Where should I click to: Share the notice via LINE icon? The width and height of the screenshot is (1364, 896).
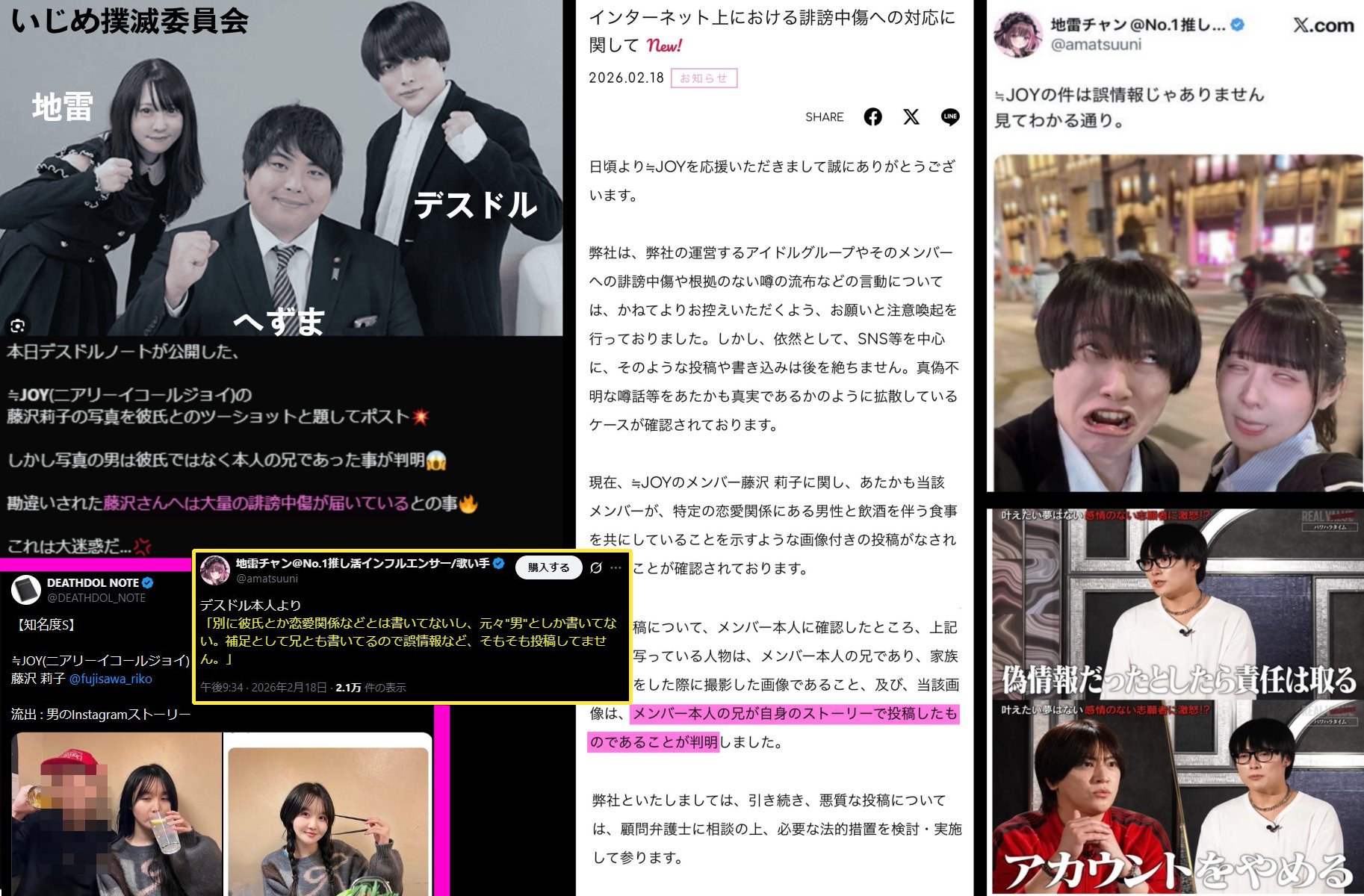click(x=950, y=116)
